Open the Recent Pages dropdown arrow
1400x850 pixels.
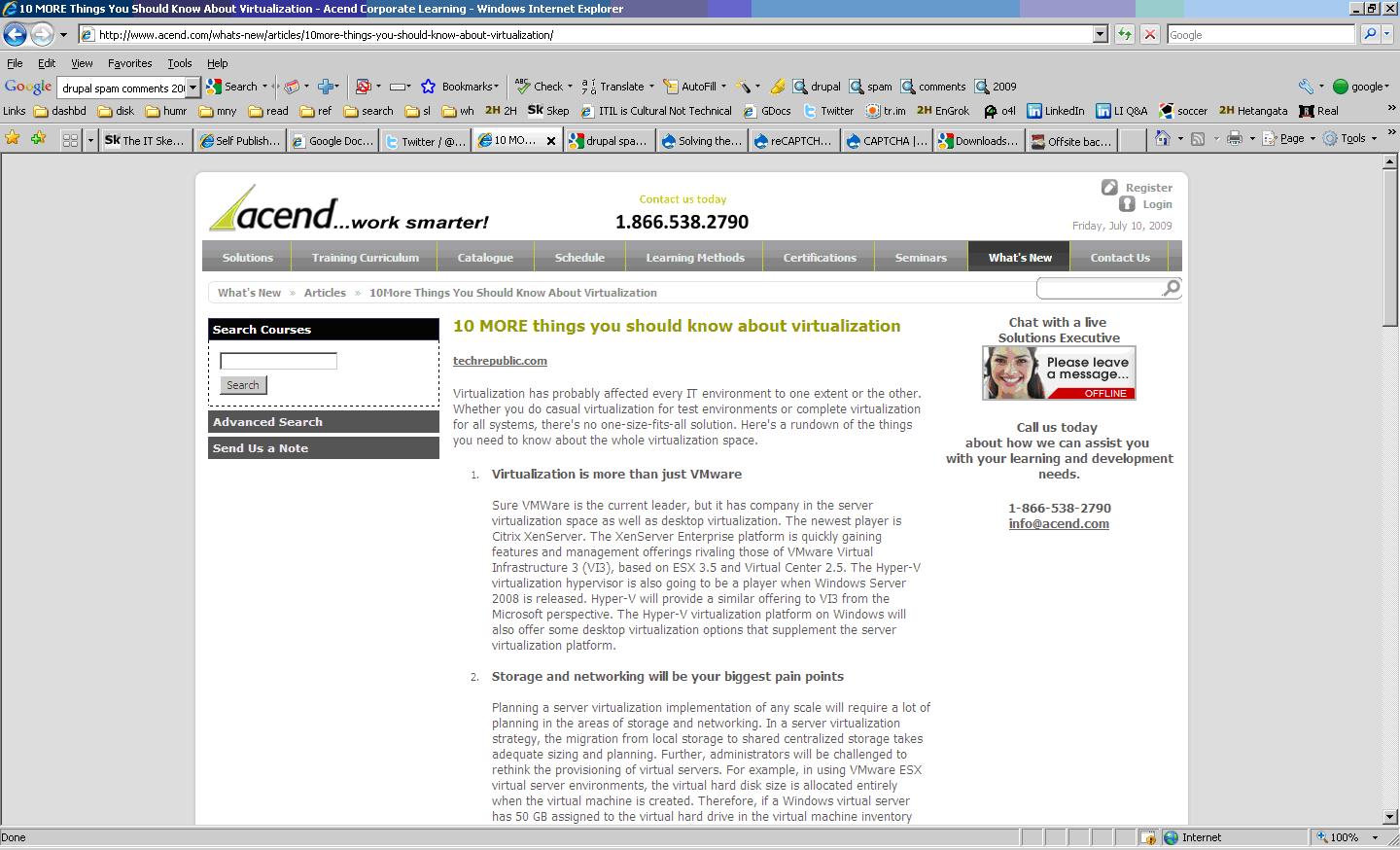63,34
